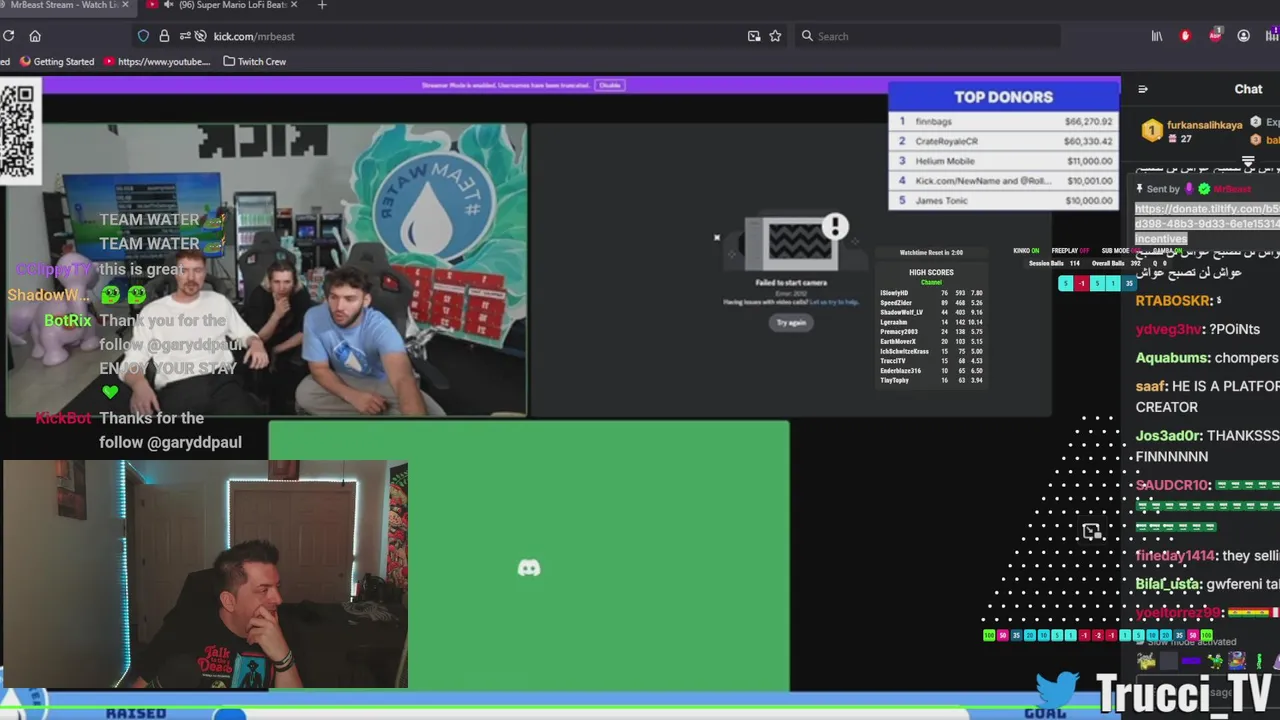The image size is (1280, 720).
Task: Click the popout miniplayer icon over Plinko board
Action: [x=1091, y=531]
